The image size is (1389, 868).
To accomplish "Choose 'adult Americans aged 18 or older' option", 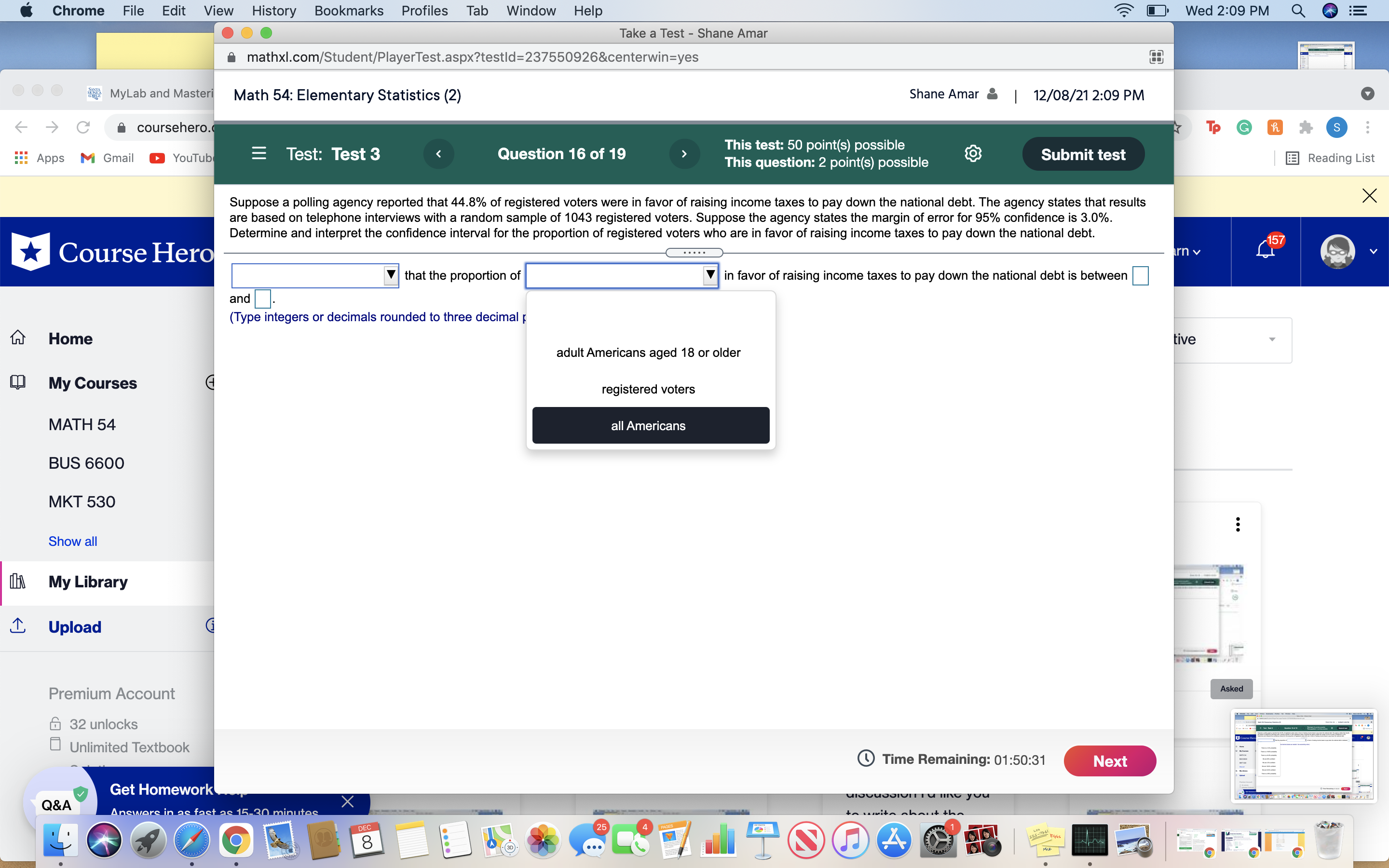I will 648,352.
